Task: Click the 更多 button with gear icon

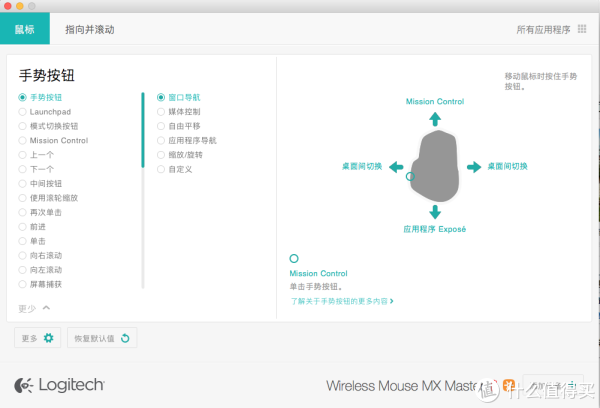Action: (38, 338)
